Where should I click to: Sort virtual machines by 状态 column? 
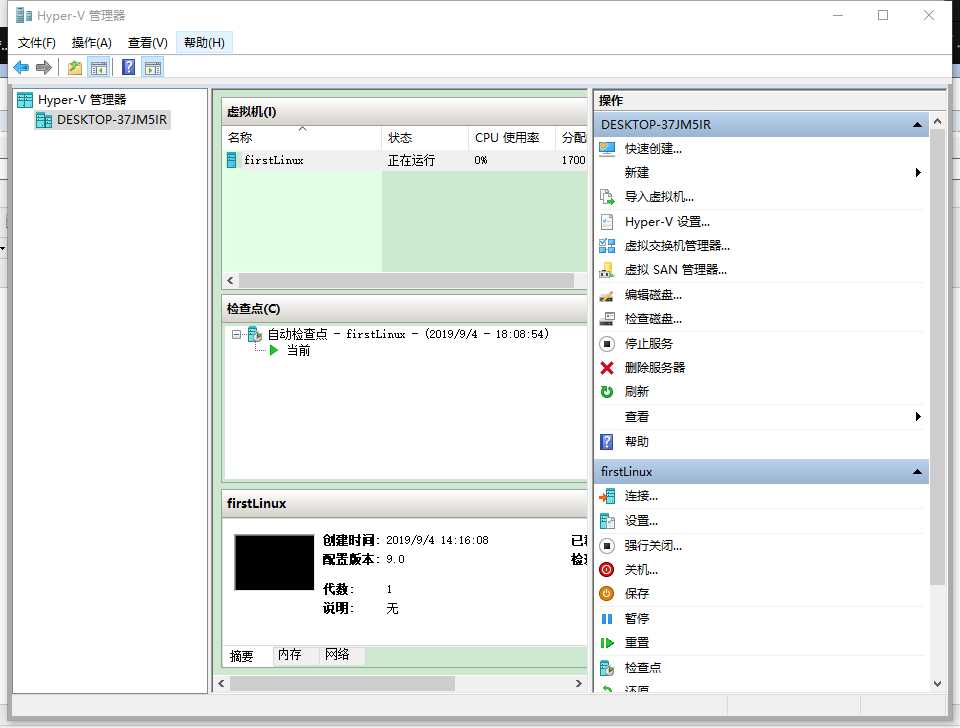click(x=426, y=138)
